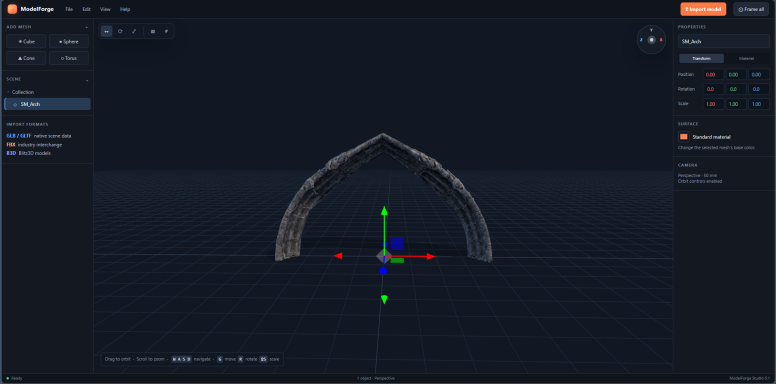Image resolution: width=776 pixels, height=384 pixels.
Task: Click the Import model button
Action: pyautogui.click(x=703, y=9)
